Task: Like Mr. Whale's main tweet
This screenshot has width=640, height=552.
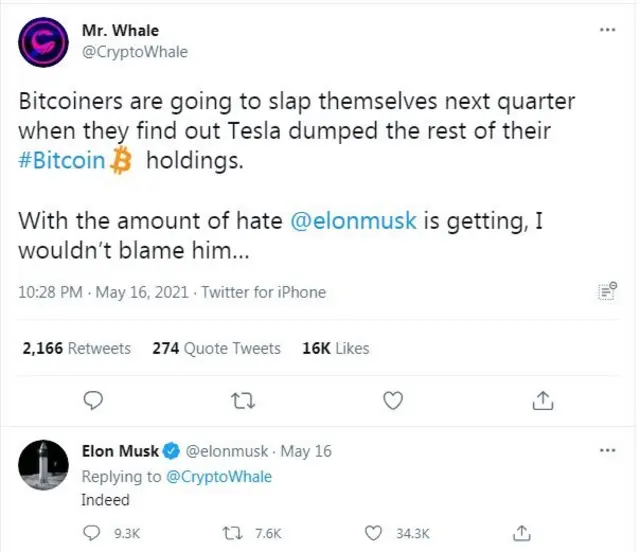Action: (394, 400)
